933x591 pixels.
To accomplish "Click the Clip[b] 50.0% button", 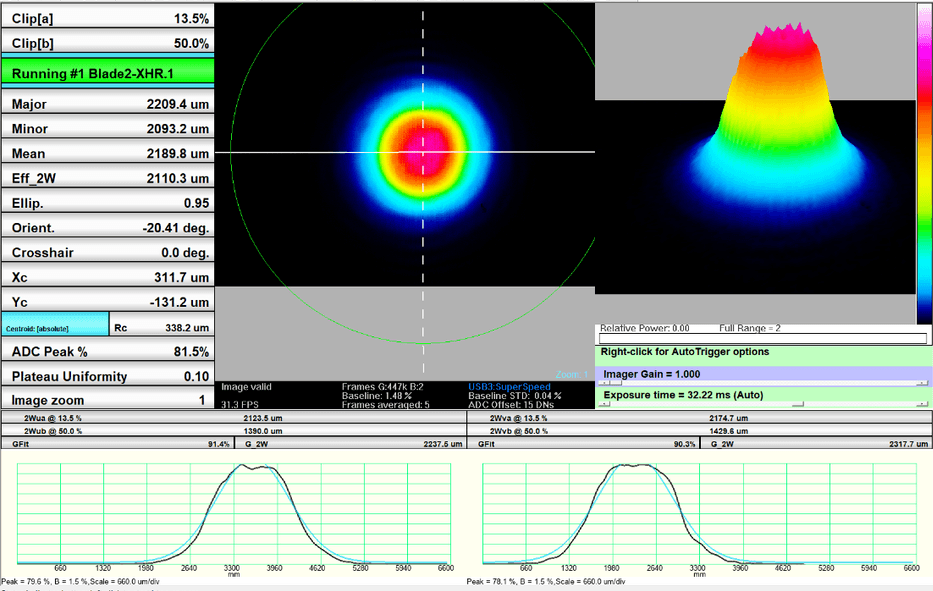I will tap(108, 42).
